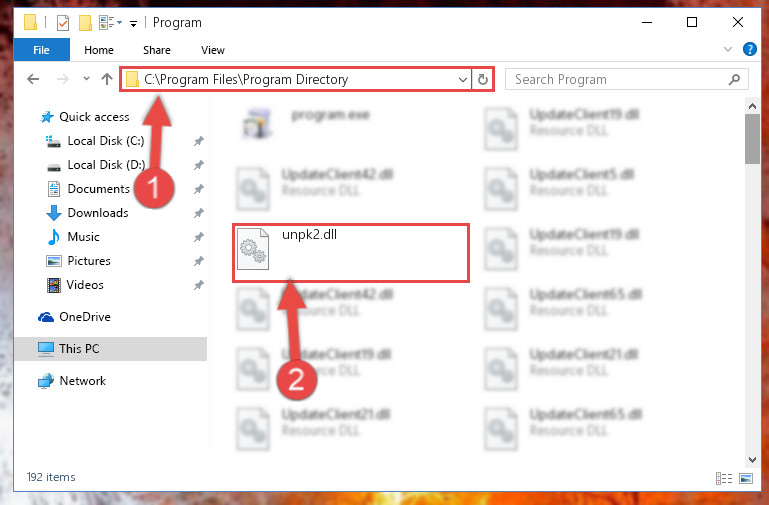Unpin Documents pin icon
The image size is (769, 505).
(199, 189)
